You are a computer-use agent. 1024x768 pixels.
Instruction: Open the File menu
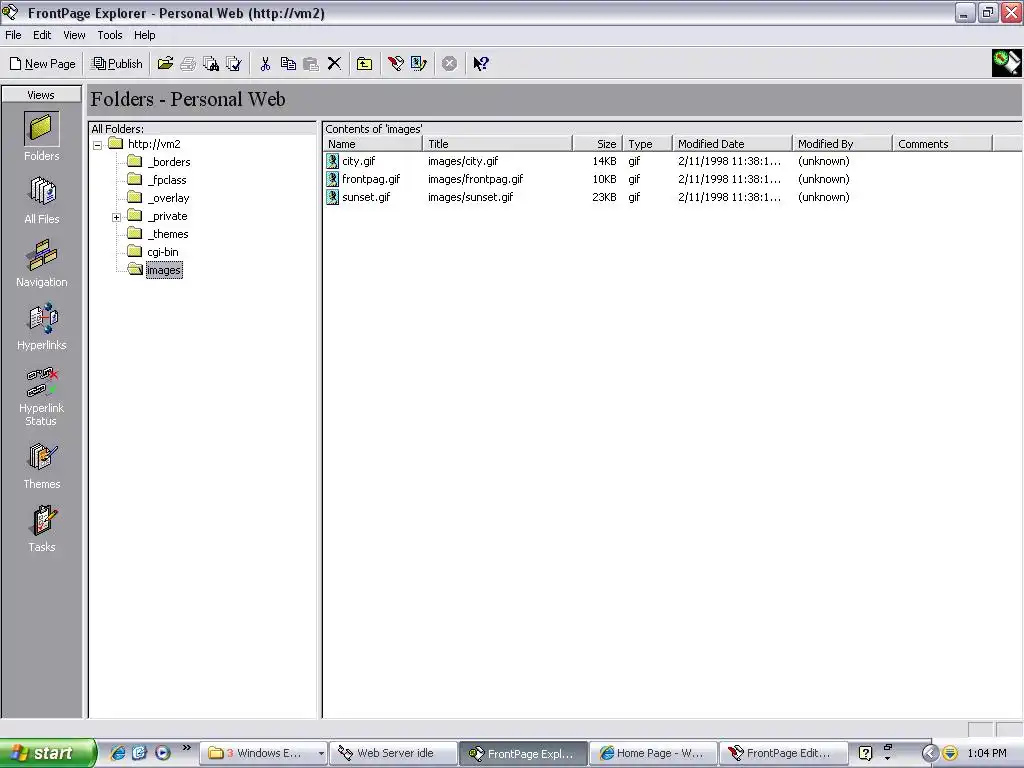click(x=13, y=35)
